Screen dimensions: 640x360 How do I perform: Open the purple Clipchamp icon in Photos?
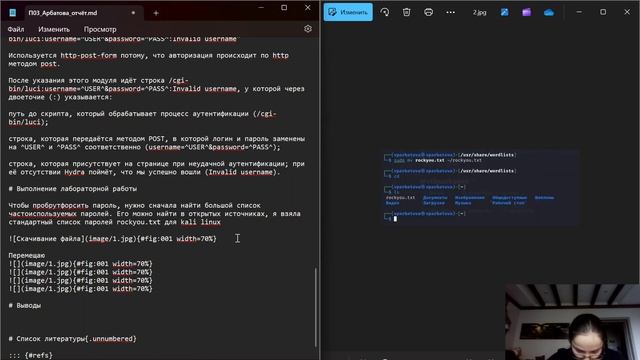tap(527, 12)
